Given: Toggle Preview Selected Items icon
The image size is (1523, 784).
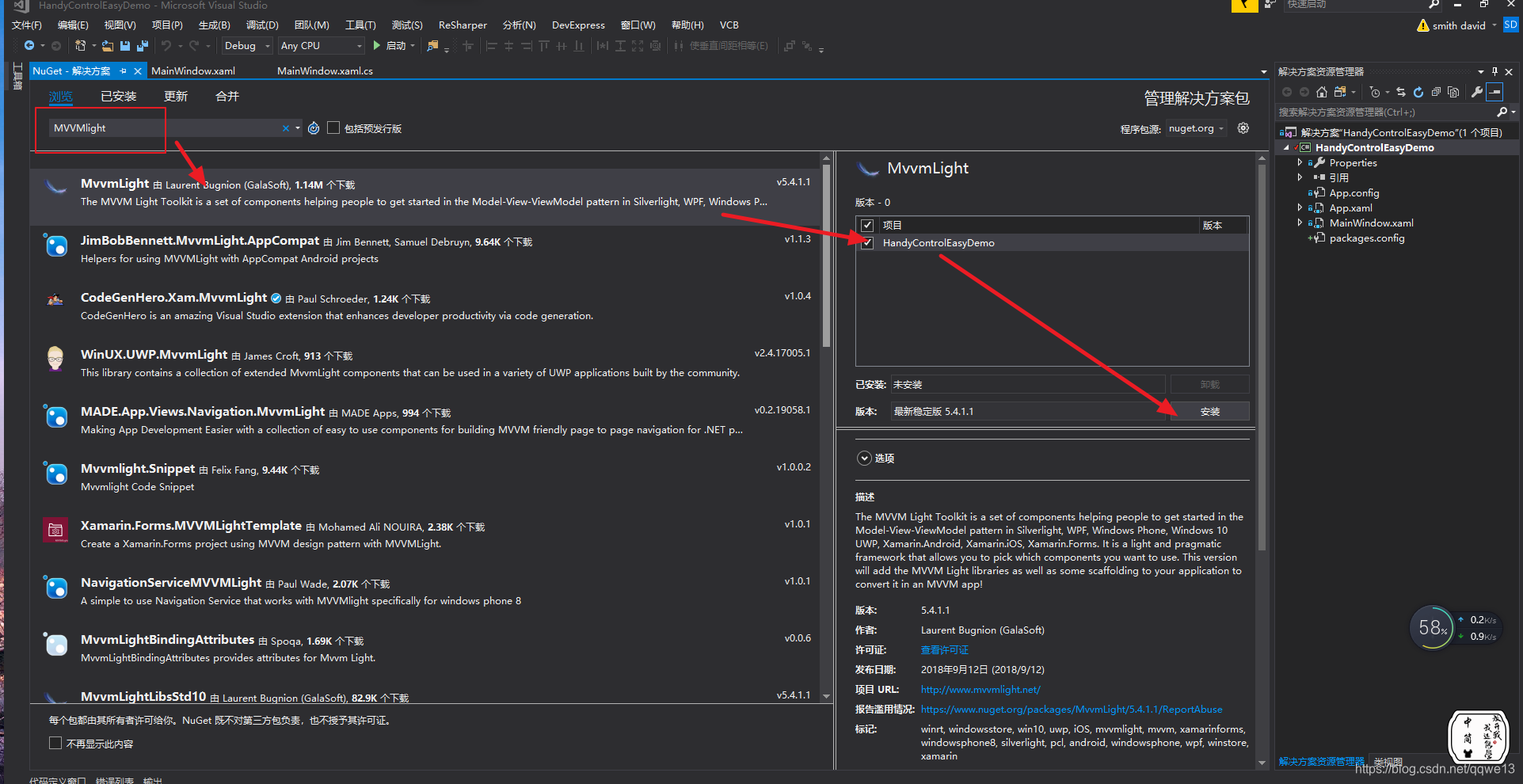Looking at the screenshot, I should (x=1495, y=92).
